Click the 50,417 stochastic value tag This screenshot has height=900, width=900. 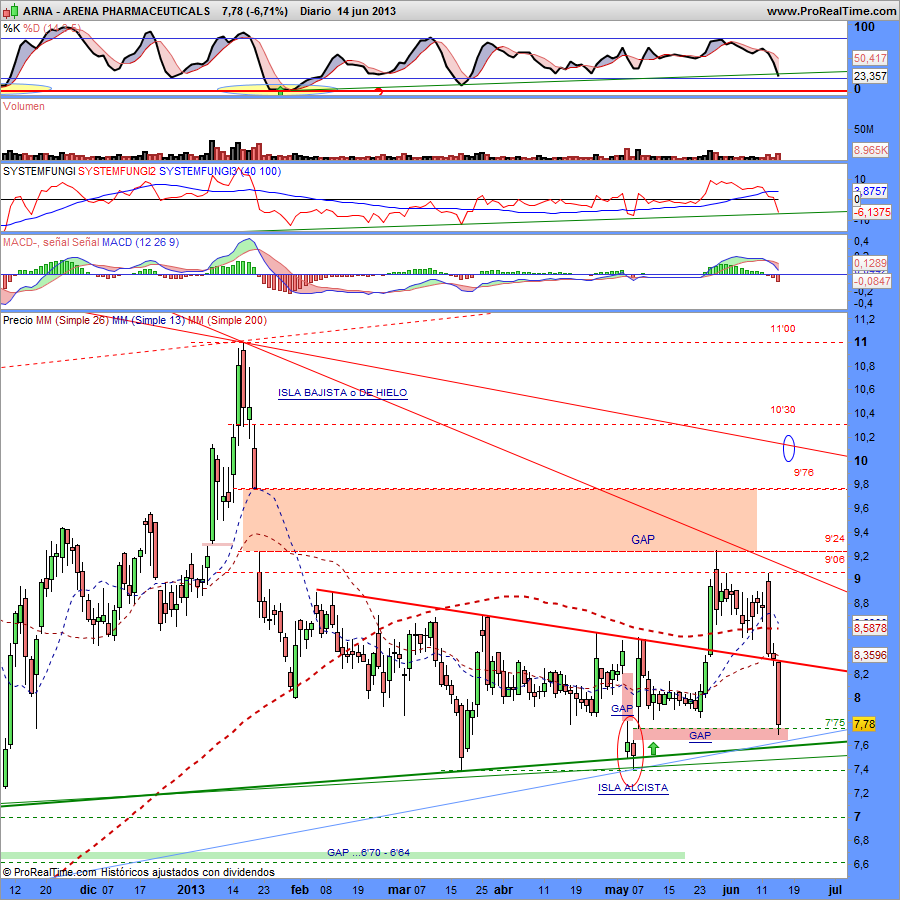pos(870,58)
